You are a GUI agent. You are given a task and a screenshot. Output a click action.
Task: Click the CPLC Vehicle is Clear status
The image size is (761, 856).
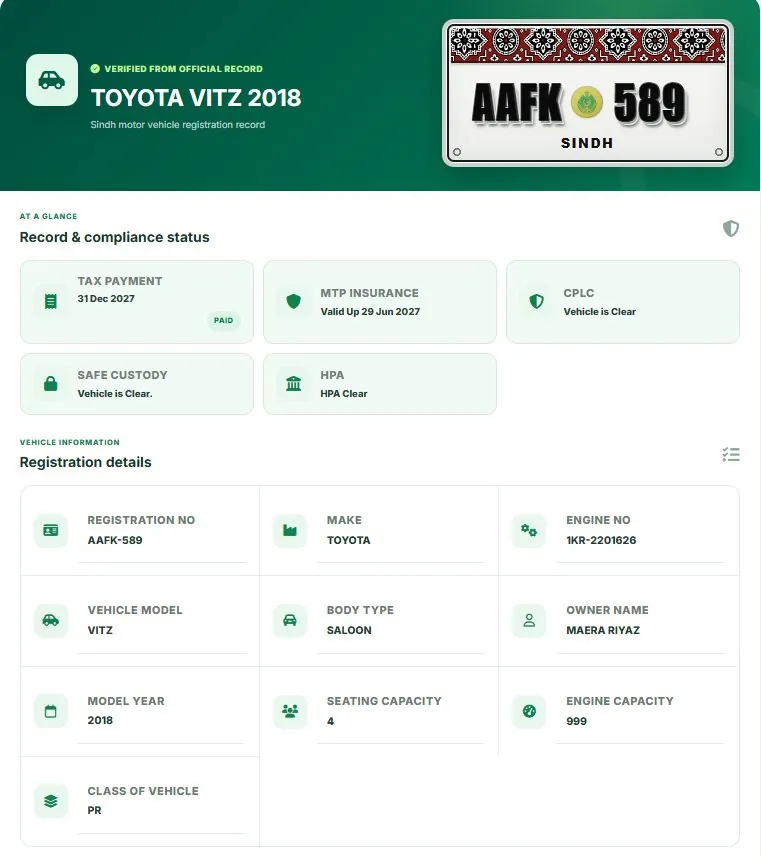coord(599,312)
